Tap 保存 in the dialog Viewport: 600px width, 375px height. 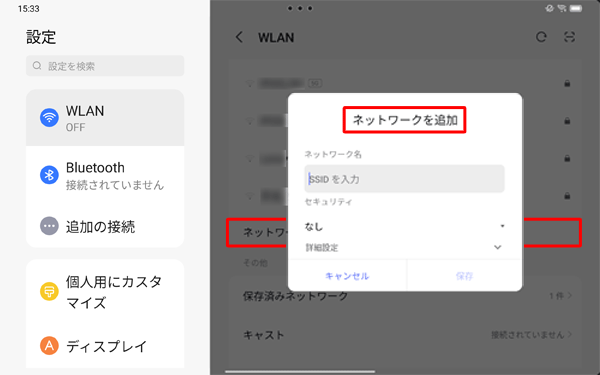coord(465,276)
